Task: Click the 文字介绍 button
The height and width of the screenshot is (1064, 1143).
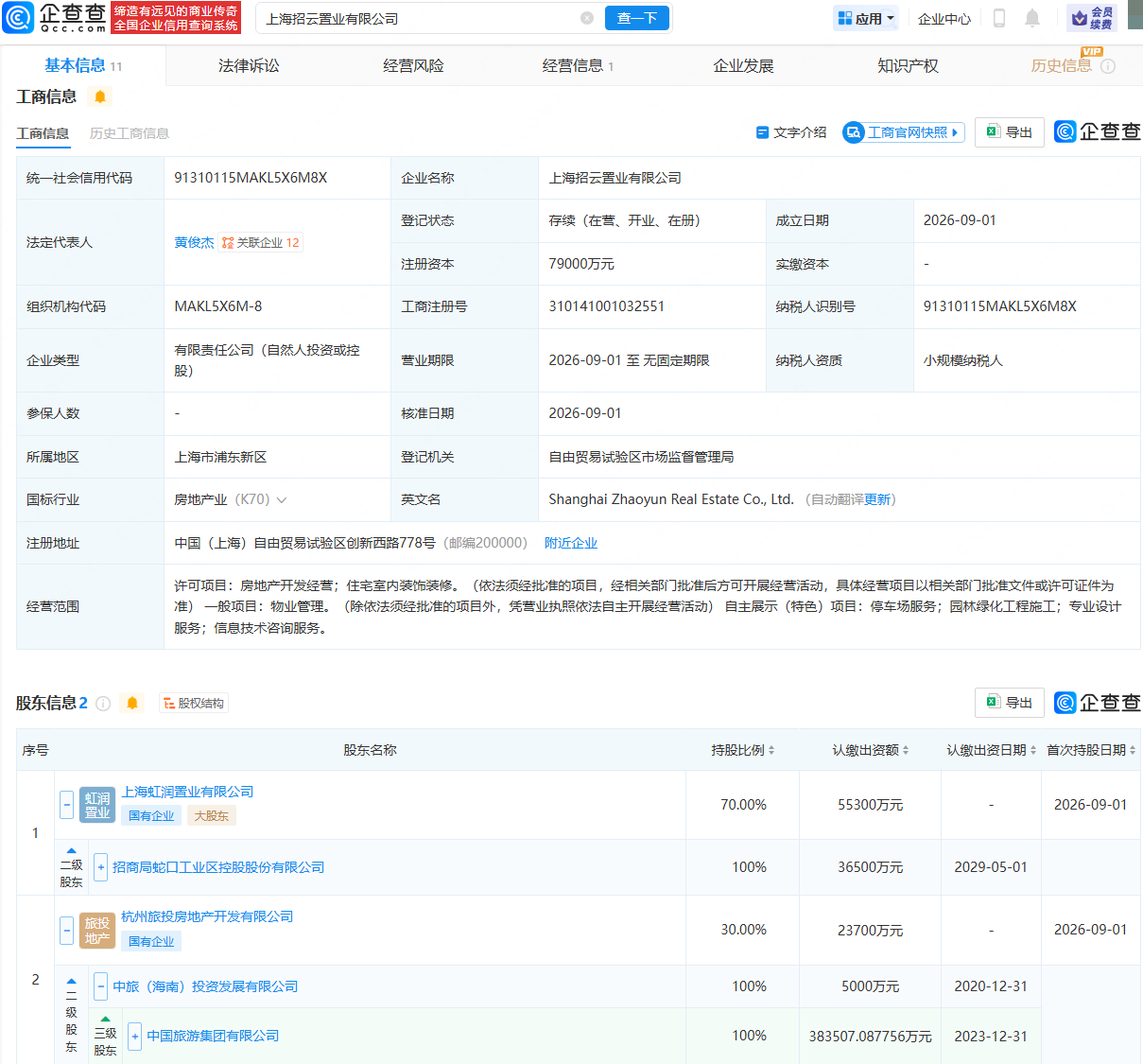Action: tap(791, 132)
